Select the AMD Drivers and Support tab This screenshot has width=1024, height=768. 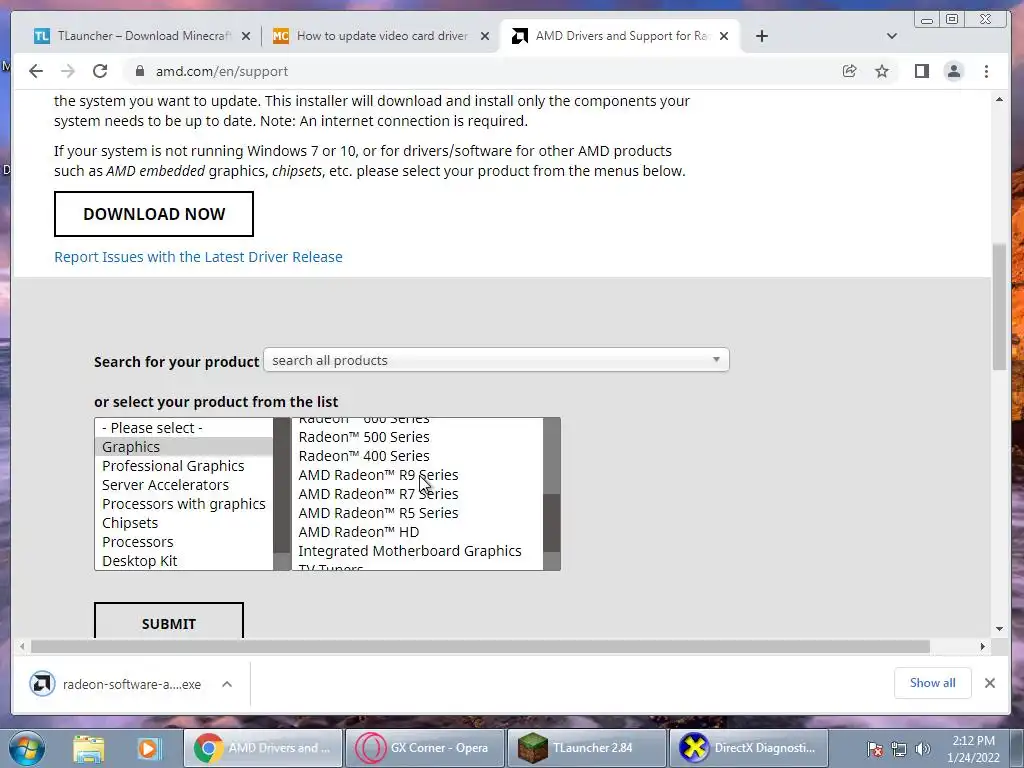point(620,36)
